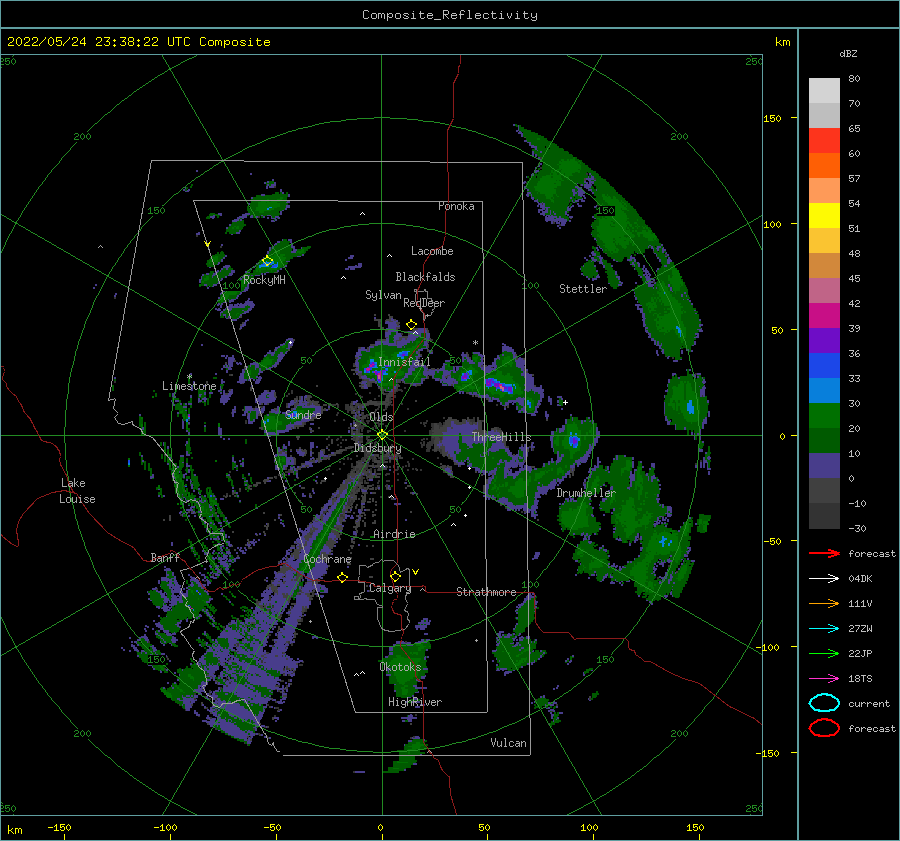This screenshot has height=841, width=900.
Task: Click the cyan current ellipse in legend
Action: [x=824, y=703]
